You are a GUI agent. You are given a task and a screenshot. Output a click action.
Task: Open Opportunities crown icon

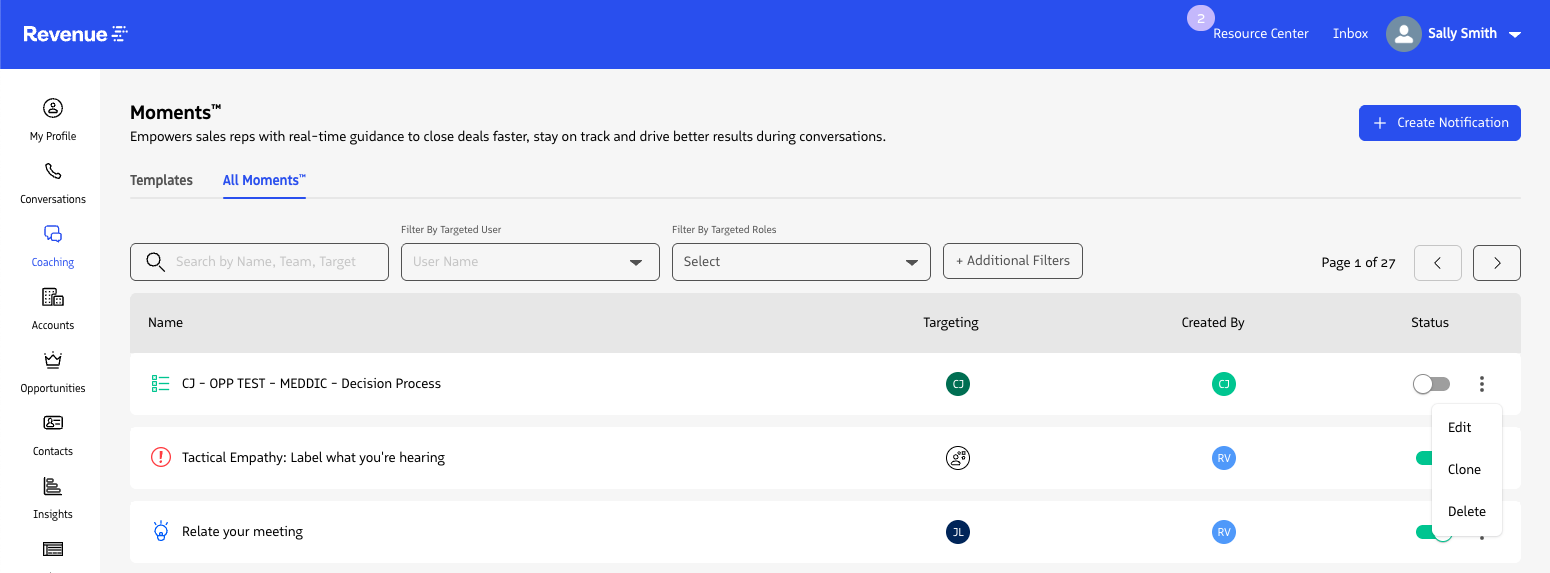tap(53, 370)
